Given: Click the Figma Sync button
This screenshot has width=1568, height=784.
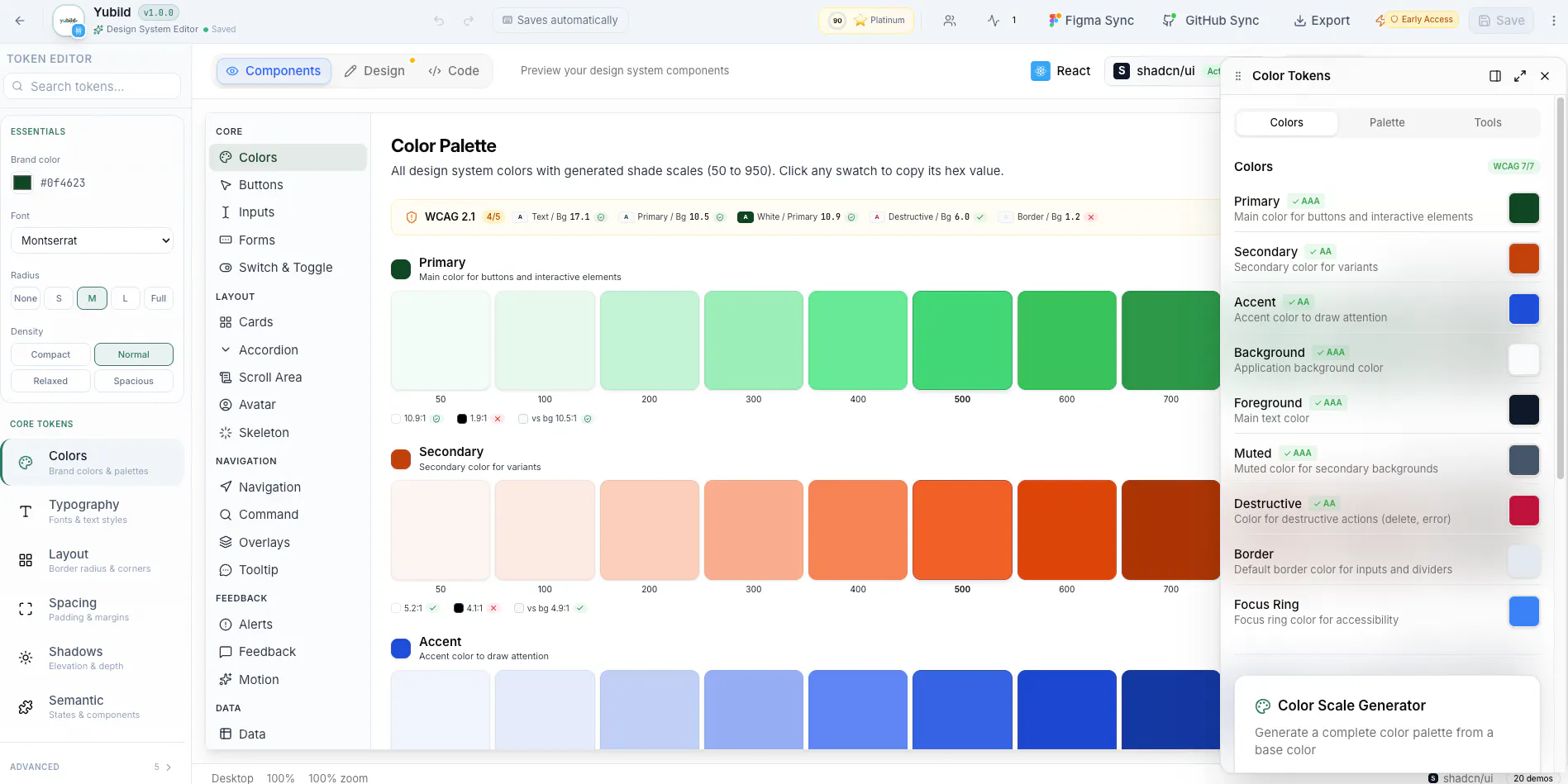Looking at the screenshot, I should click(x=1090, y=21).
